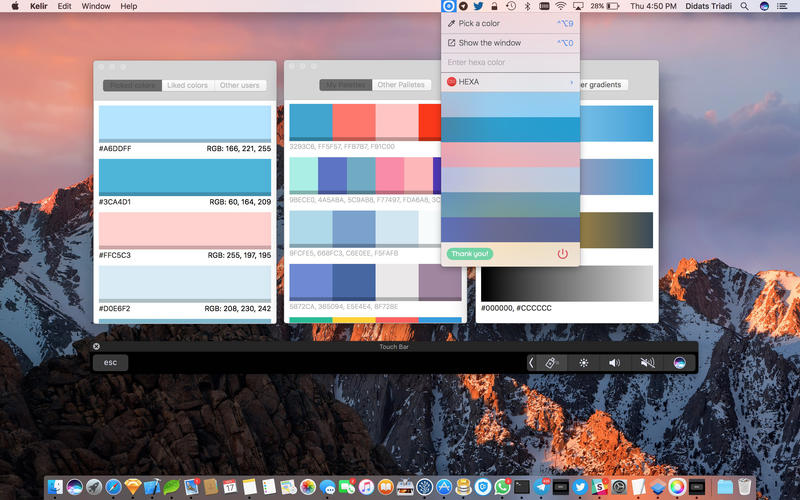Open the Other Palletes tab
800x500 pixels.
click(x=401, y=85)
